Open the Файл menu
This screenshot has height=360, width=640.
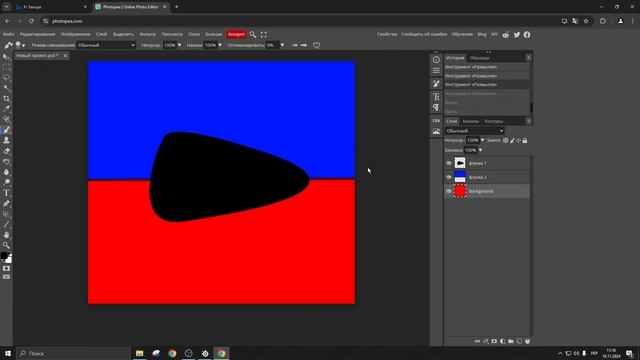click(9, 35)
